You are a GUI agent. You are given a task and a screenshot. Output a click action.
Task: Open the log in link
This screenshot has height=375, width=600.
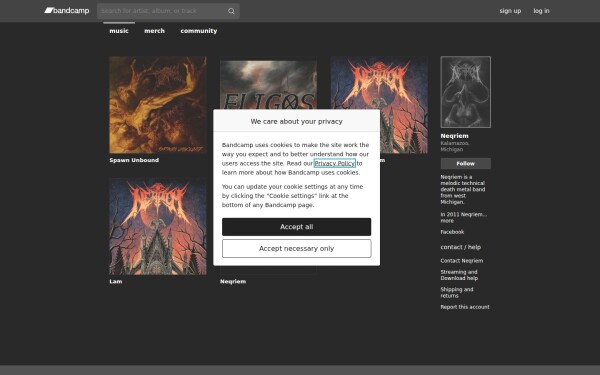click(541, 11)
